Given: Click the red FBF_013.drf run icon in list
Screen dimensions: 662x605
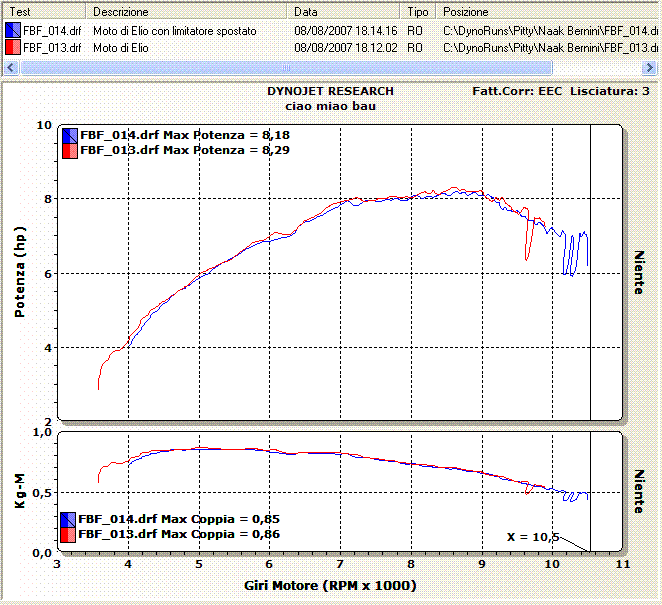Looking at the screenshot, I should tap(11, 47).
